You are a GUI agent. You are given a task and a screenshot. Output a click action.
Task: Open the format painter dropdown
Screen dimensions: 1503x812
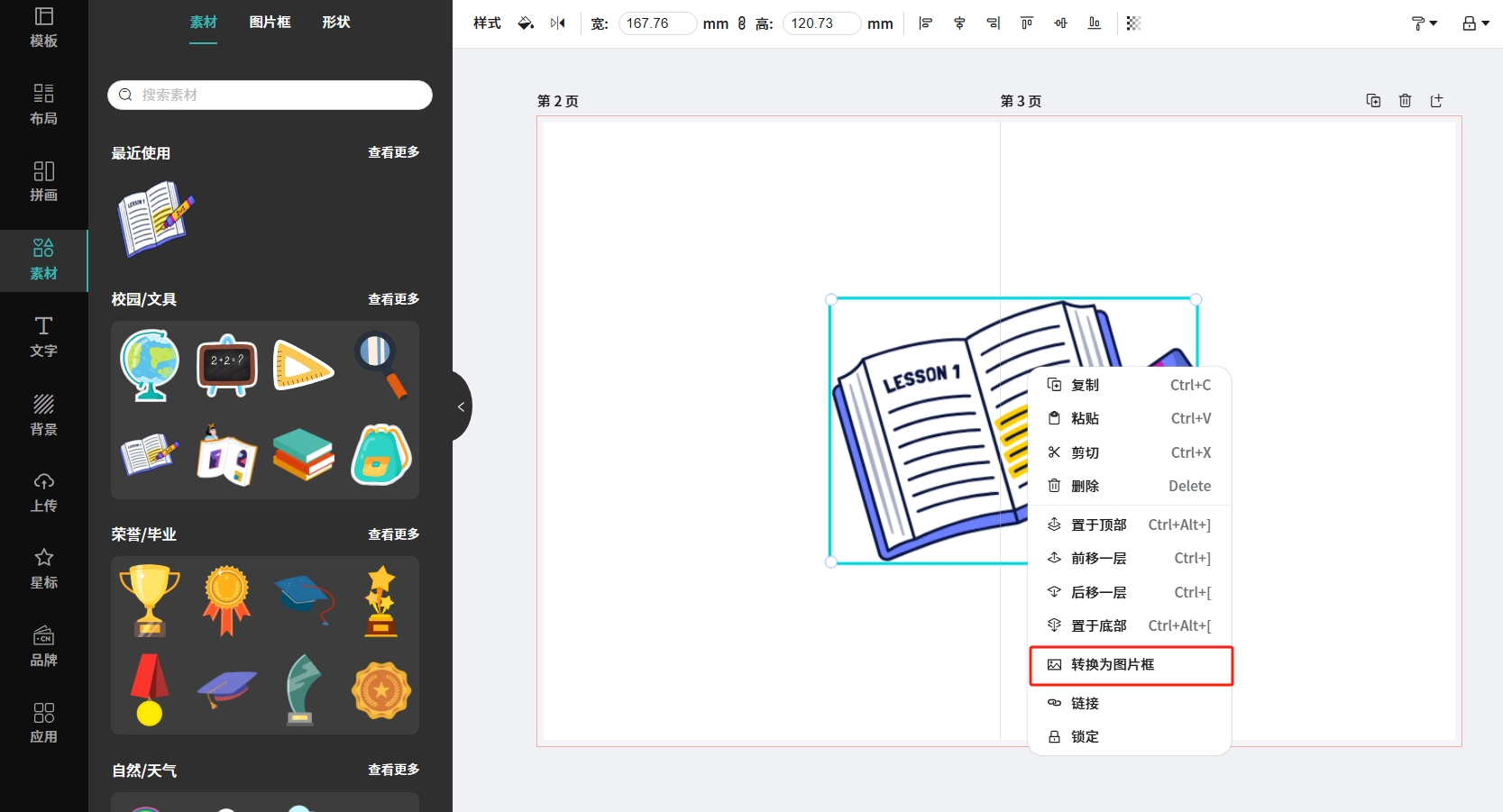[1424, 23]
